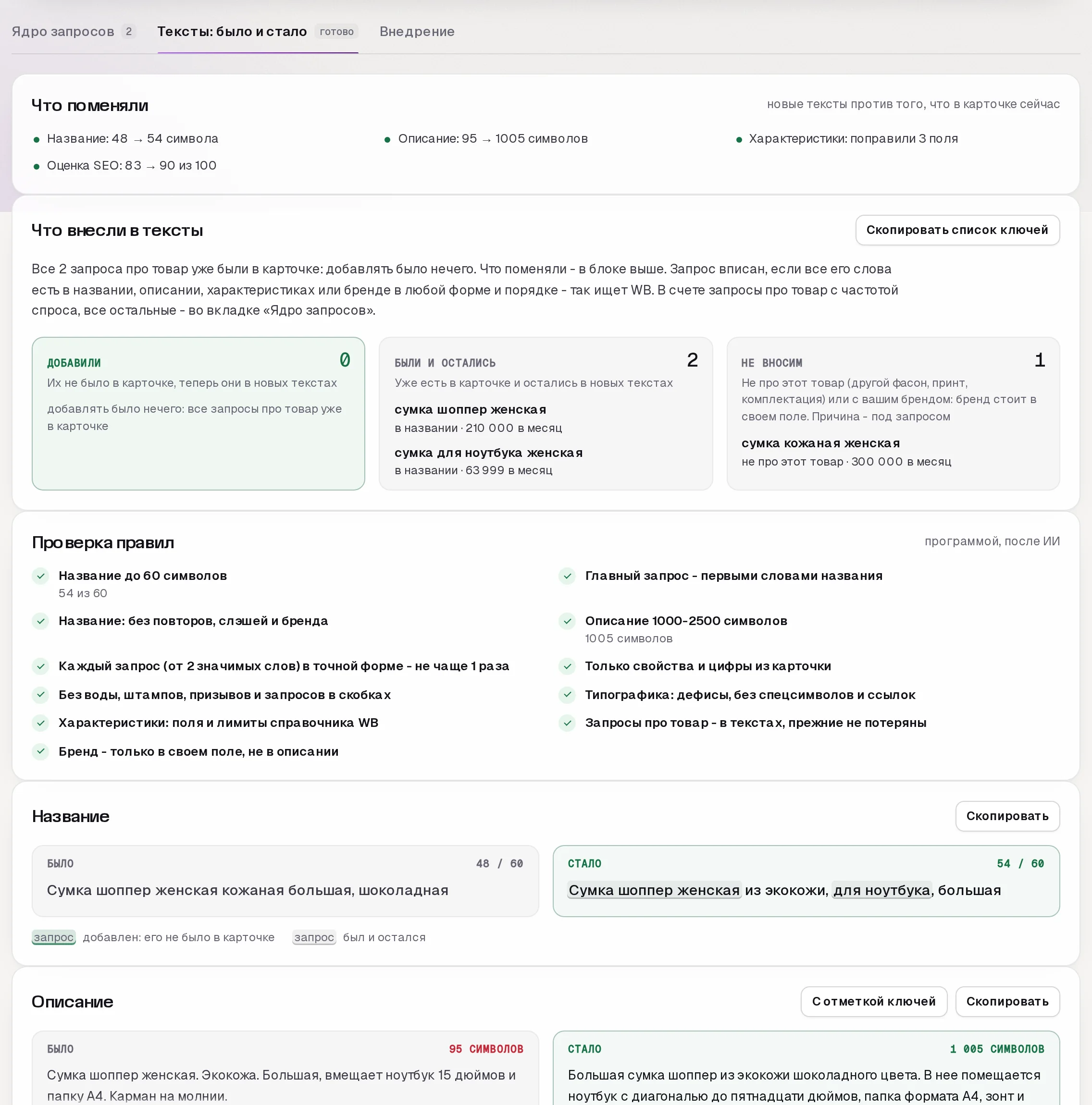
Task: Click the count badge 2 on Ядро запросов
Action: click(129, 31)
